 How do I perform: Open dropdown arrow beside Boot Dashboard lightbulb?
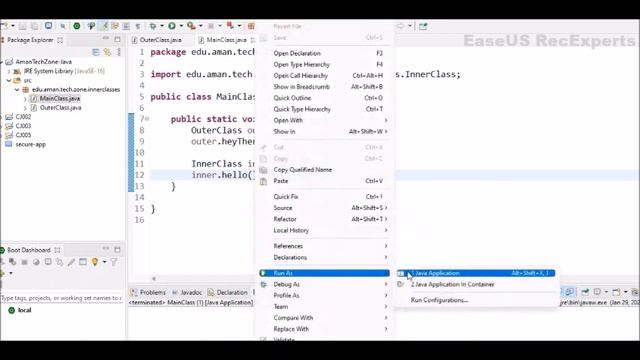pos(104,262)
